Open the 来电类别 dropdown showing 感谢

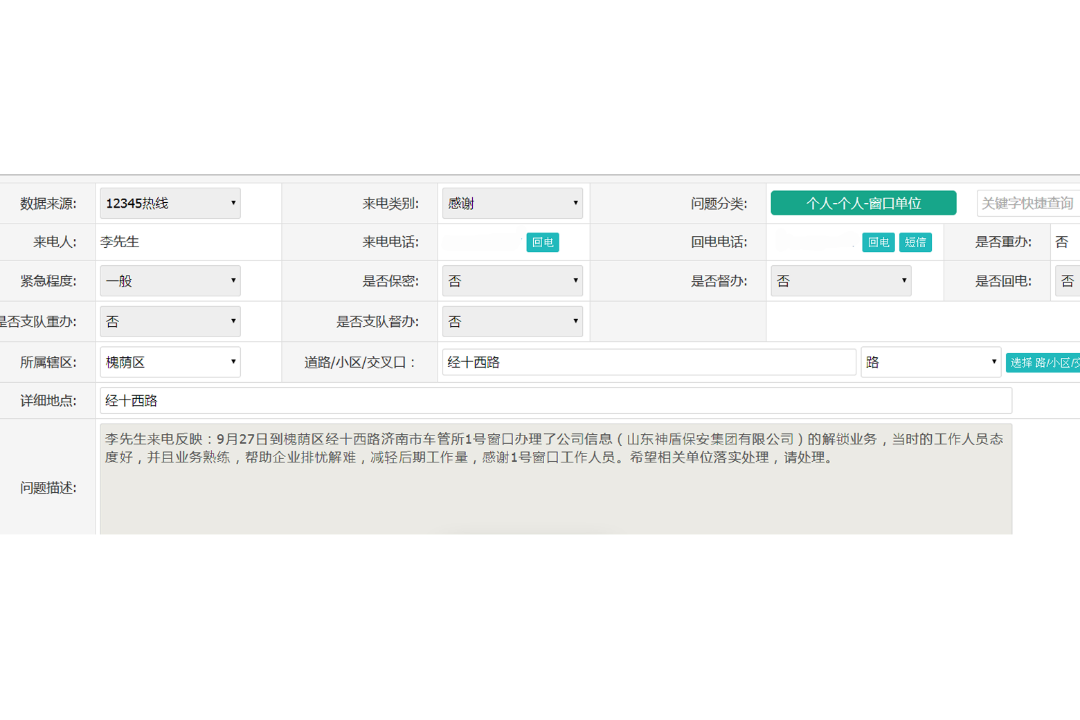click(x=512, y=202)
